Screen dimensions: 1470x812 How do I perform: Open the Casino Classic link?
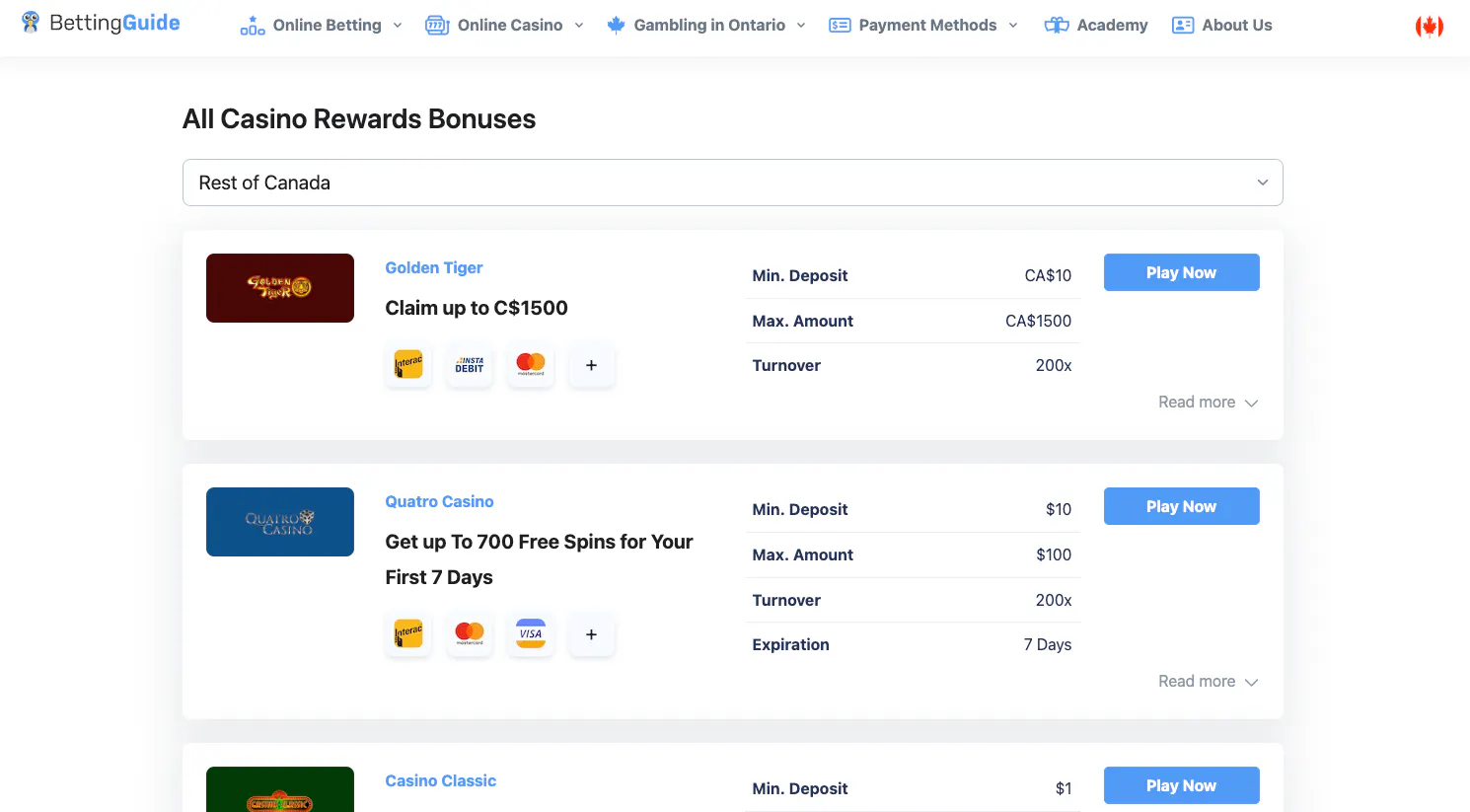[441, 781]
